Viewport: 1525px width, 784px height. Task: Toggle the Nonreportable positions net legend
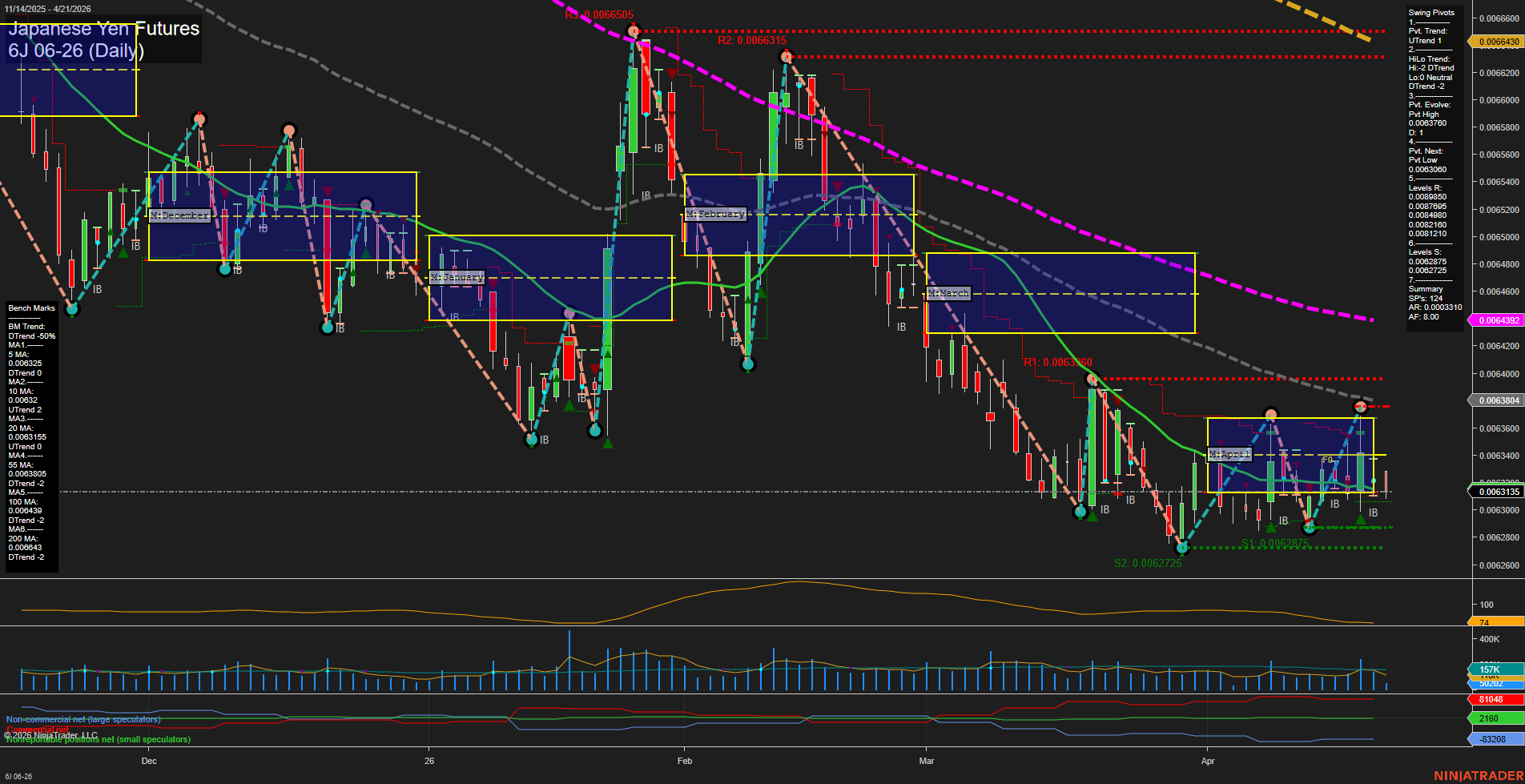point(98,739)
